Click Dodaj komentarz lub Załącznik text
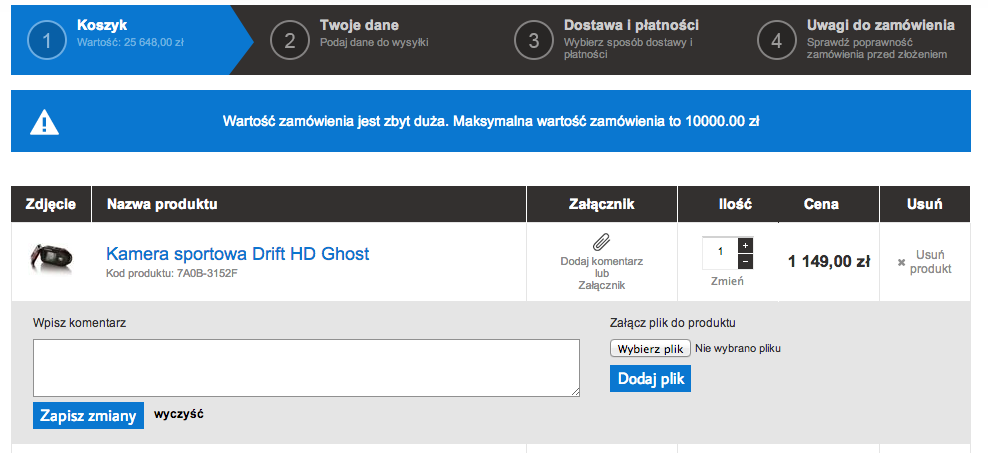Screen dimensions: 988x453 (x=602, y=273)
